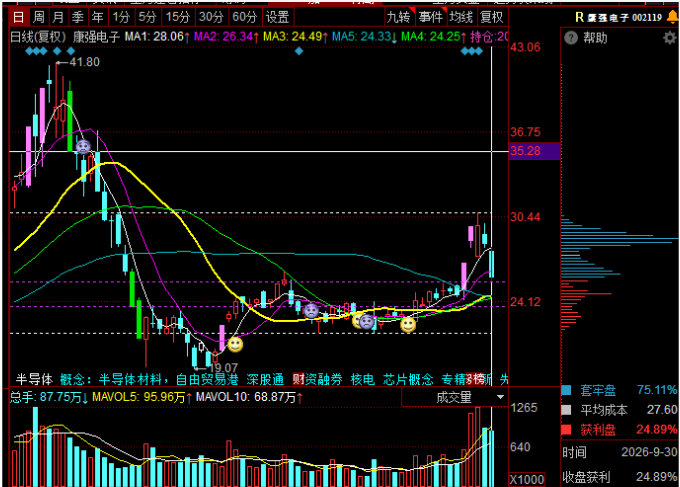Click the 43.06 price axis label

coord(526,47)
